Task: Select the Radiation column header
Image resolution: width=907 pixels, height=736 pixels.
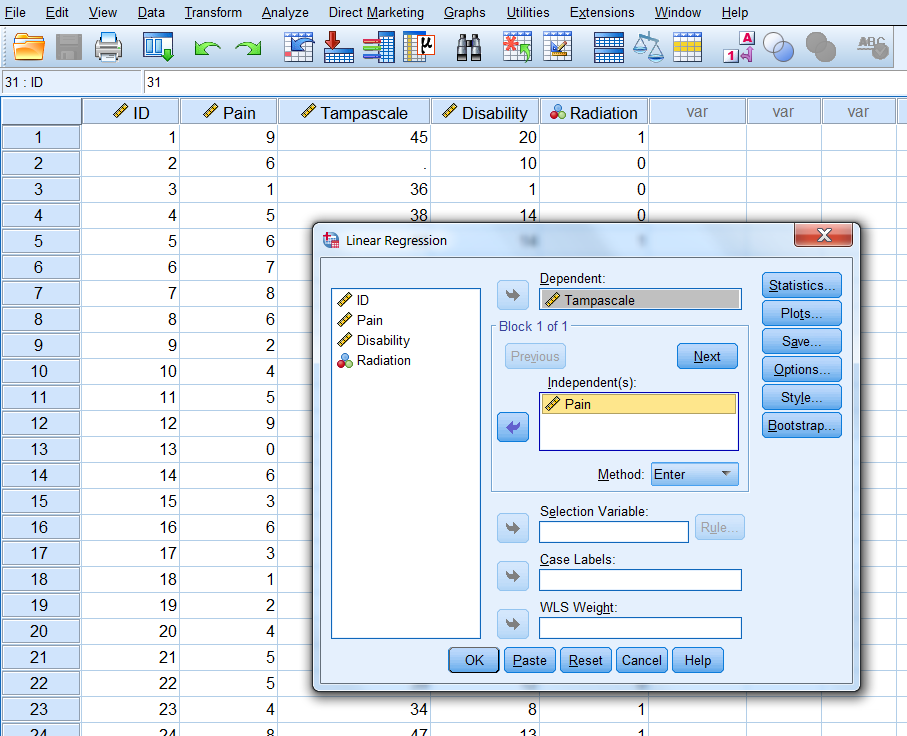Action: coord(594,112)
